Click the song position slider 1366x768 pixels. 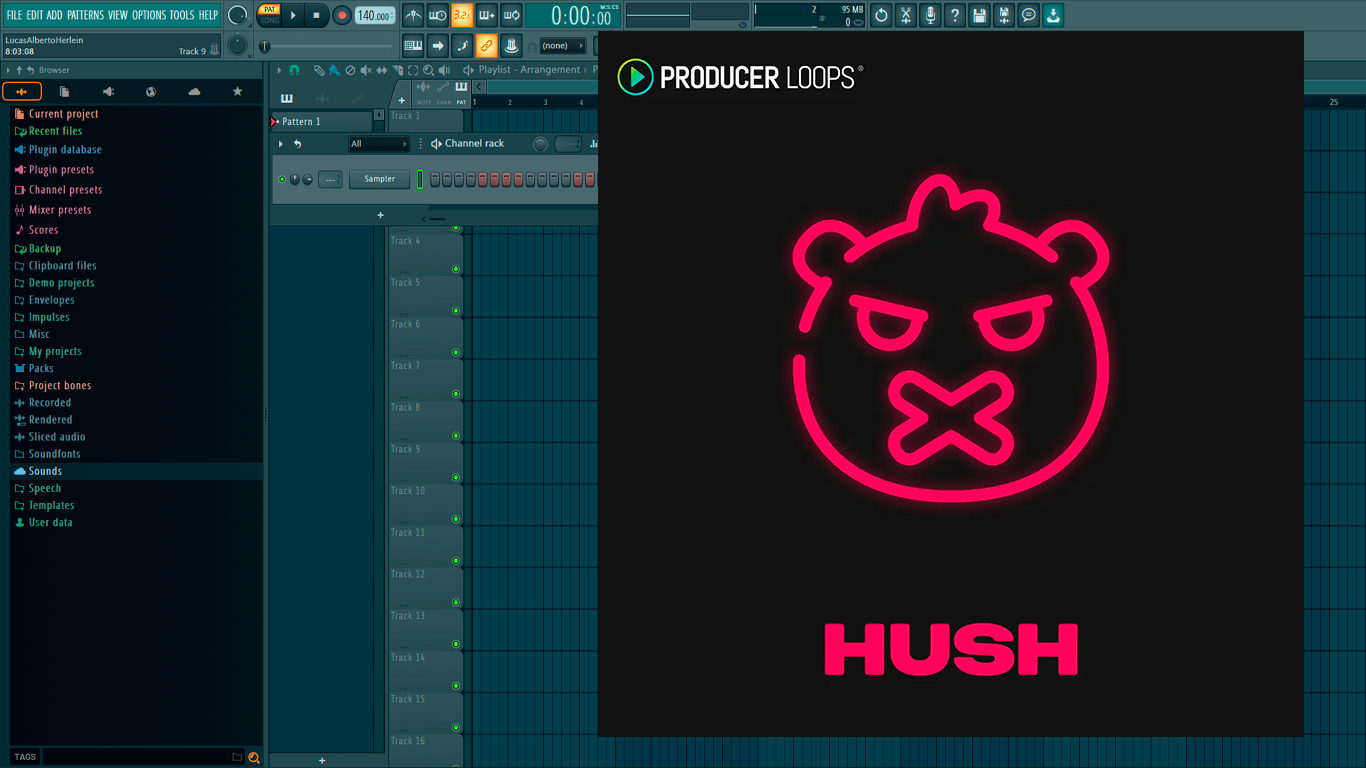[x=326, y=46]
